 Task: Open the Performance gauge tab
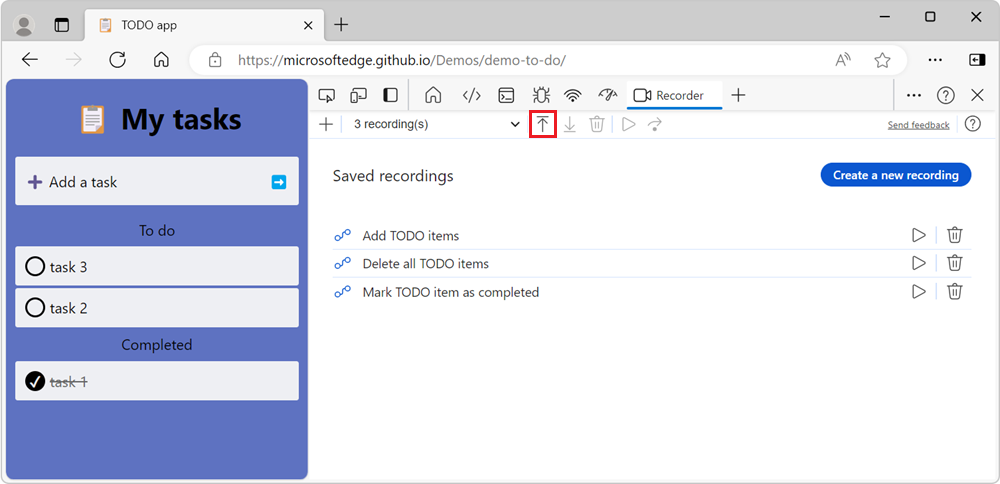click(608, 96)
